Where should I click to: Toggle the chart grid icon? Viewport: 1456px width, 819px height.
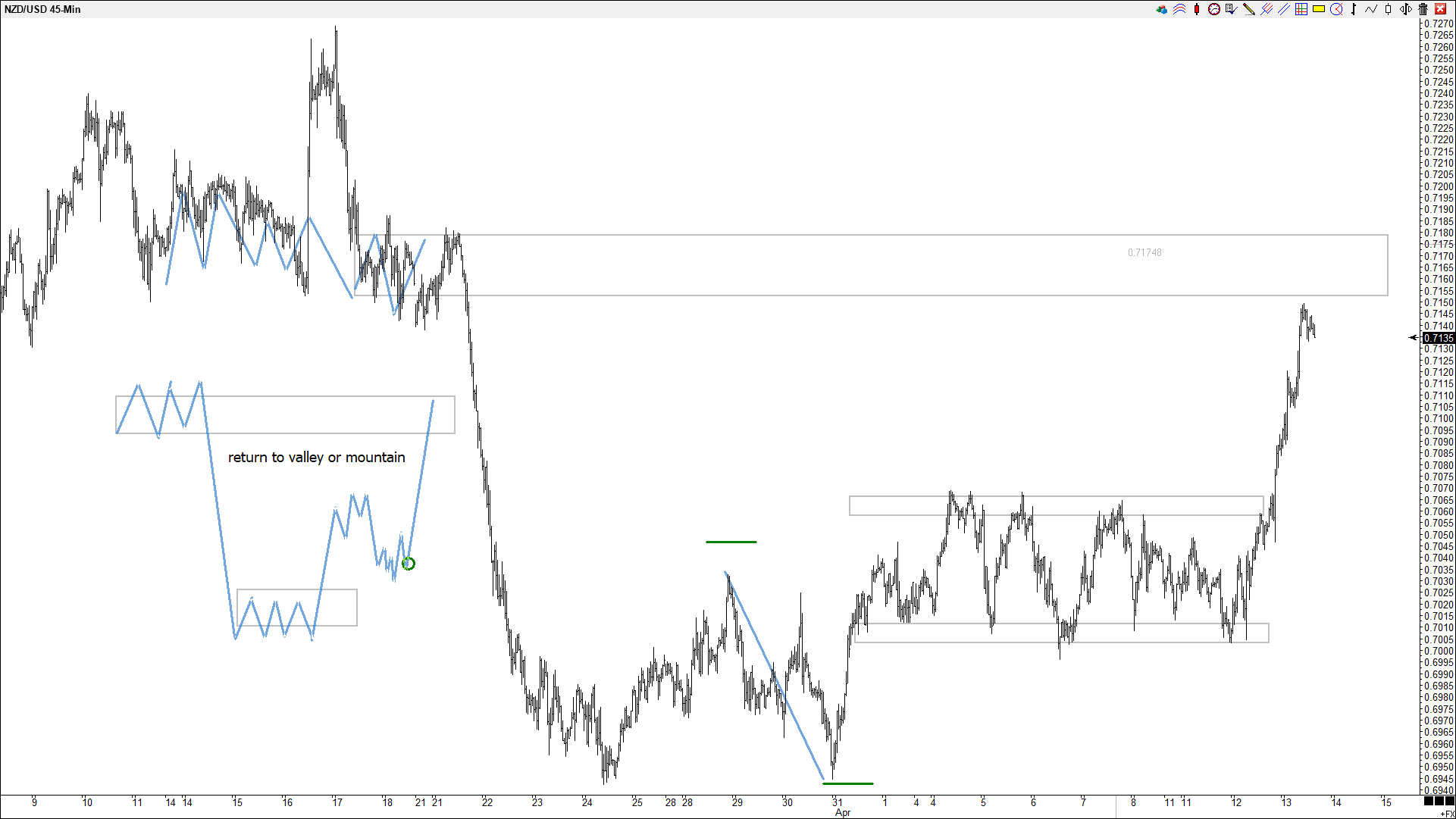click(1301, 9)
